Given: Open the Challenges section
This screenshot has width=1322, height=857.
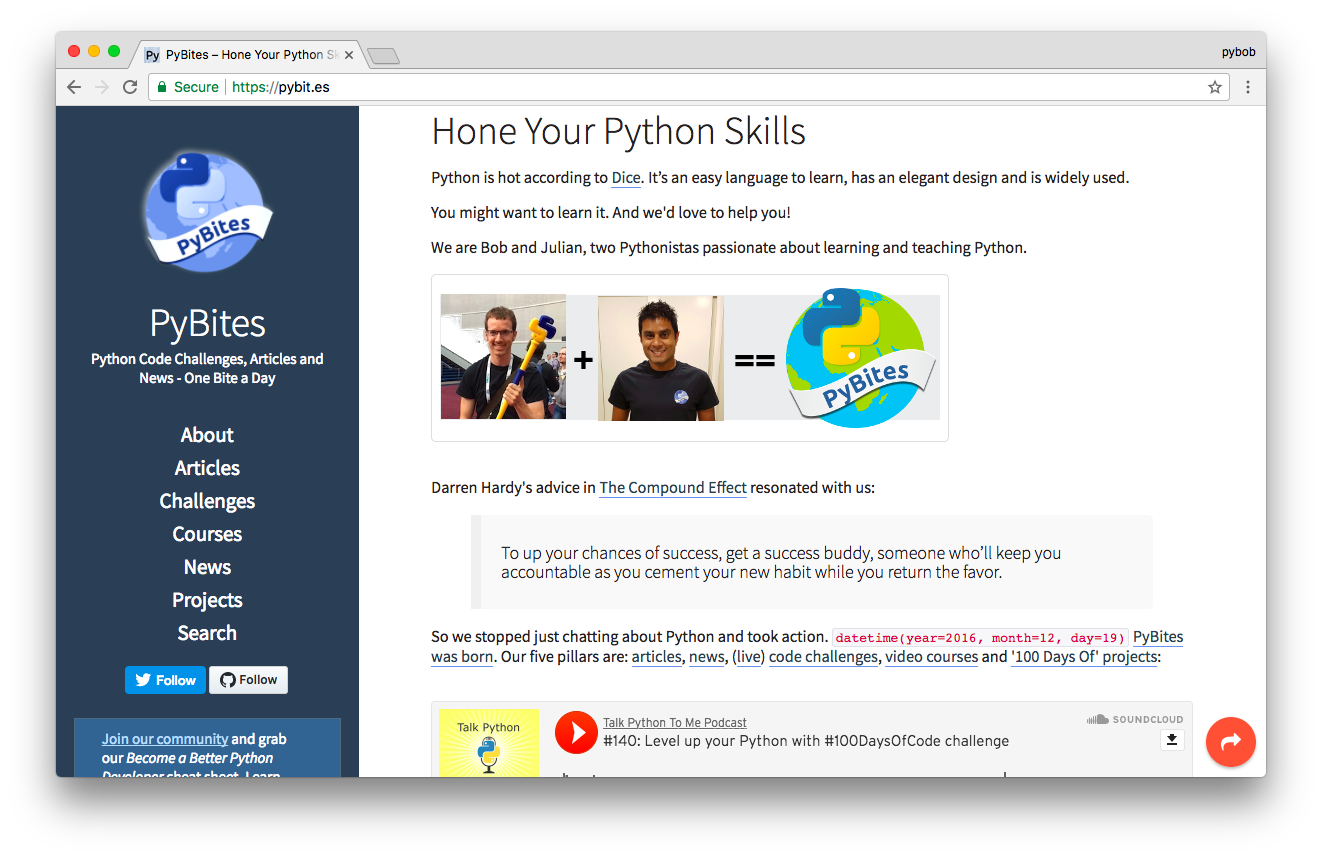Looking at the screenshot, I should click(207, 500).
